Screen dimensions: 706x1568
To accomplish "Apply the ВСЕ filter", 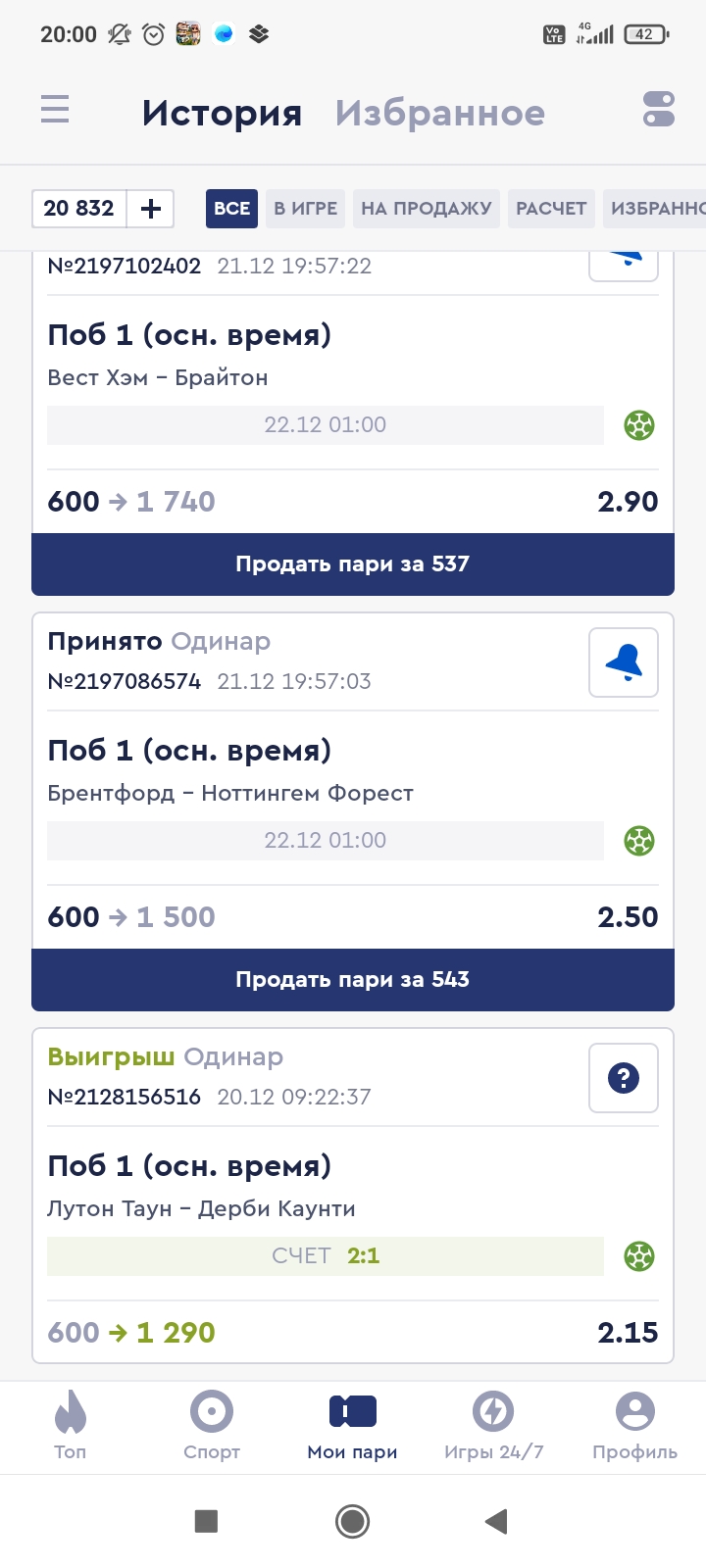I will point(231,209).
